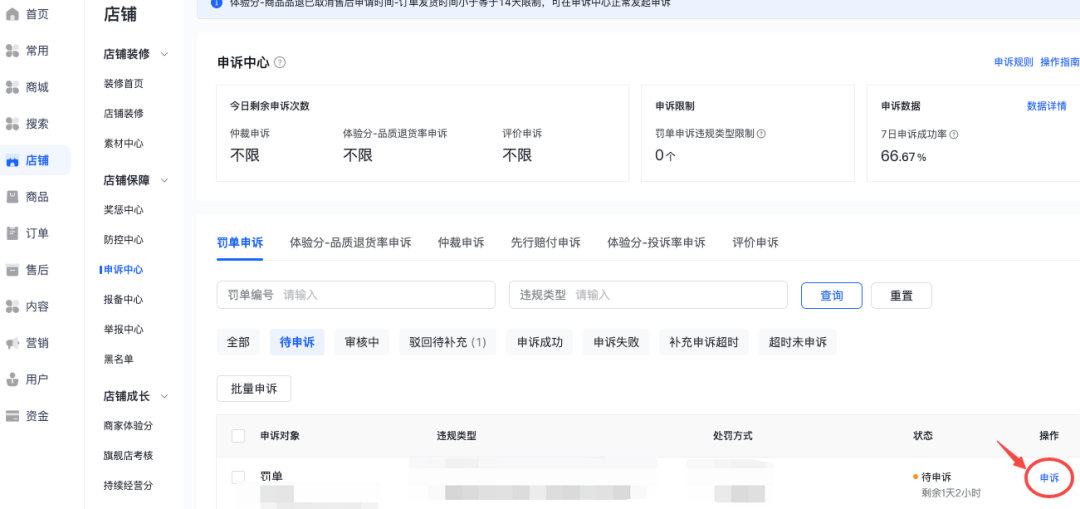Open the 商城 mall icon in sidebar
1080x509 pixels.
tap(13, 87)
